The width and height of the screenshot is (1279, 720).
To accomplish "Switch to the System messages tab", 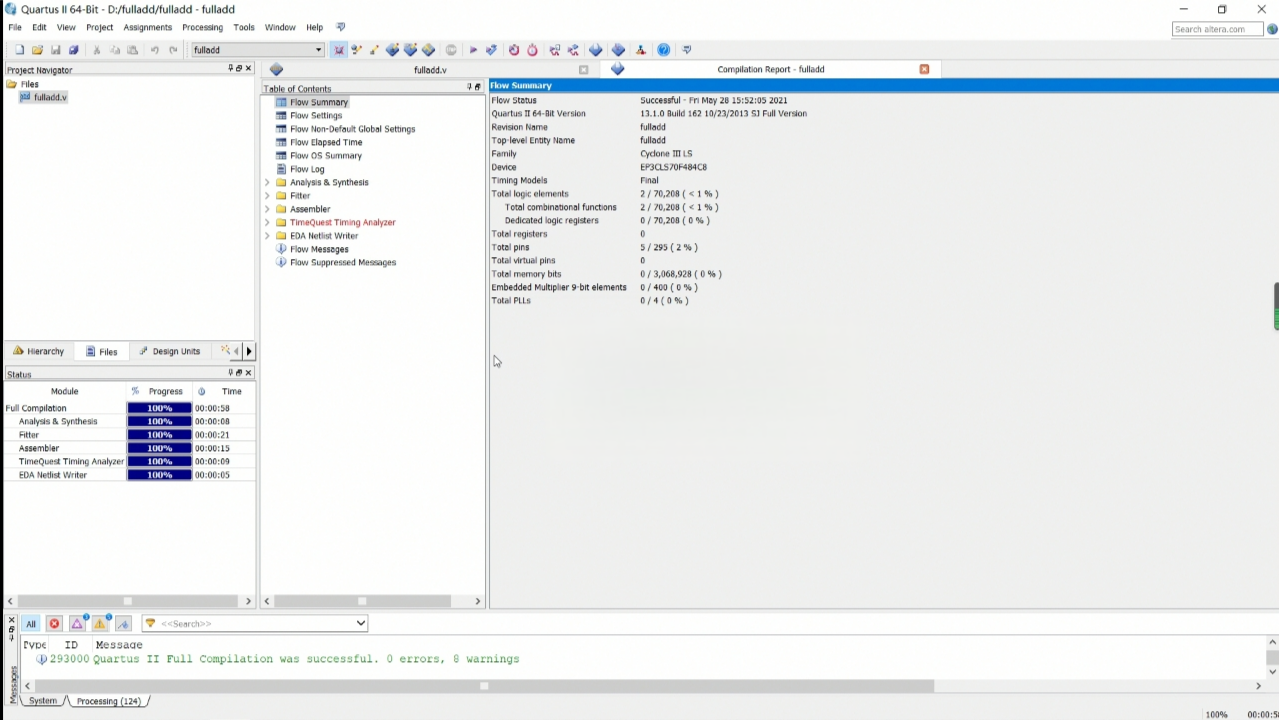I will [x=43, y=701].
